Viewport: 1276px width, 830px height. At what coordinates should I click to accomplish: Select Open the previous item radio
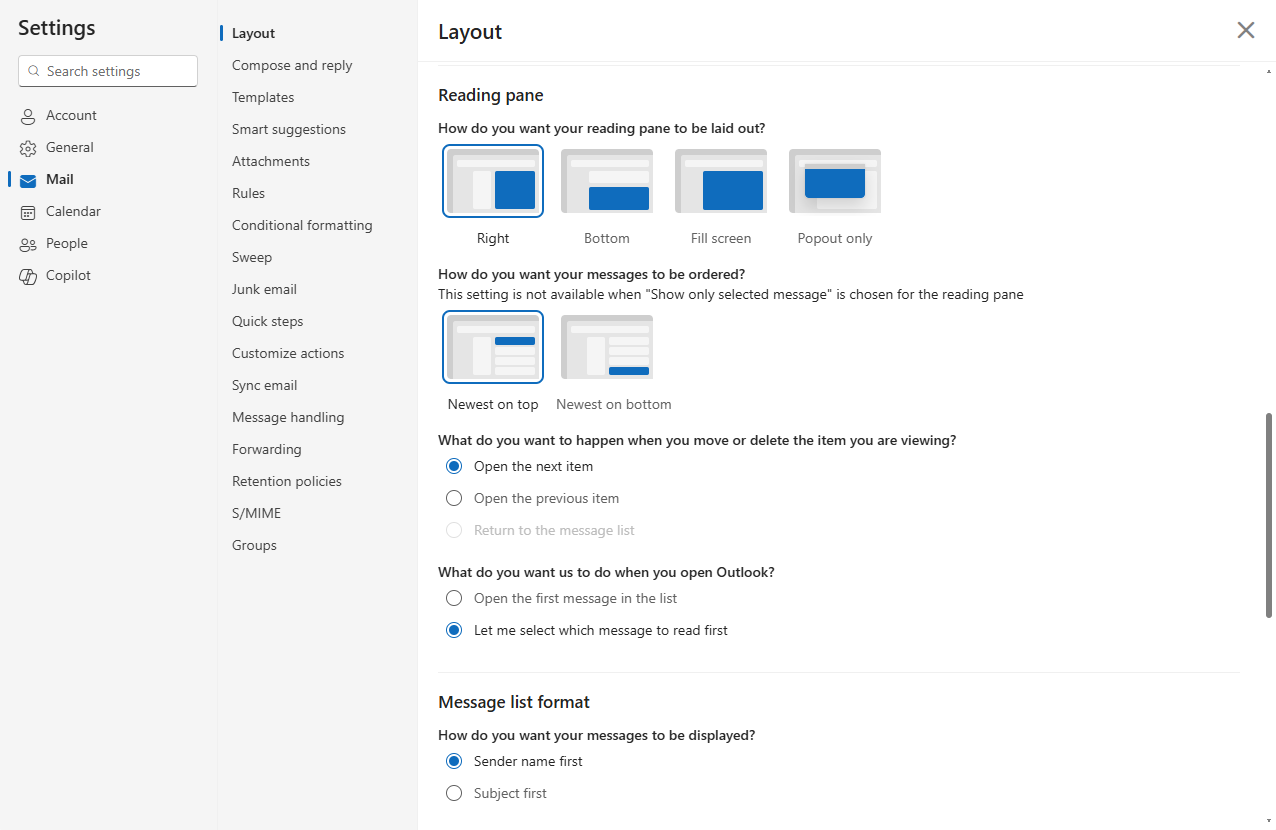coord(454,498)
